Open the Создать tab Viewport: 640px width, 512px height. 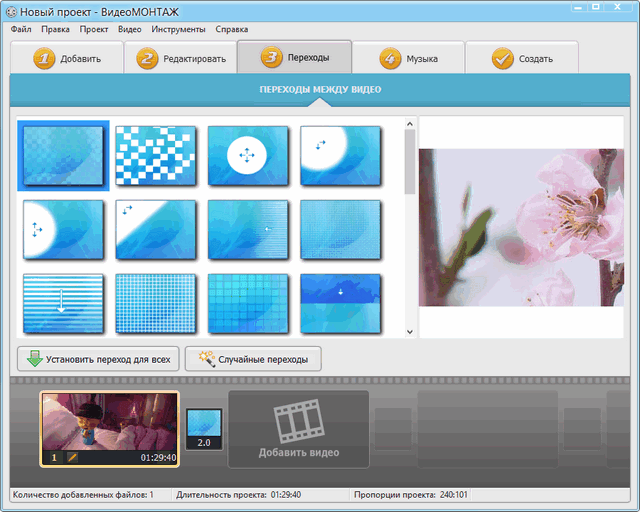tap(521, 58)
